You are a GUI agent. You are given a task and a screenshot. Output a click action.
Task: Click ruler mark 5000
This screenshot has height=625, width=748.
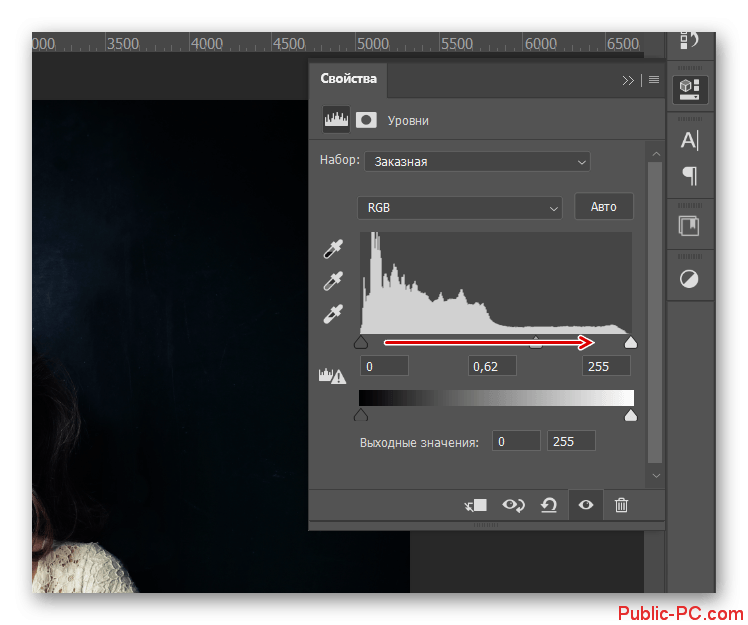coord(373,44)
